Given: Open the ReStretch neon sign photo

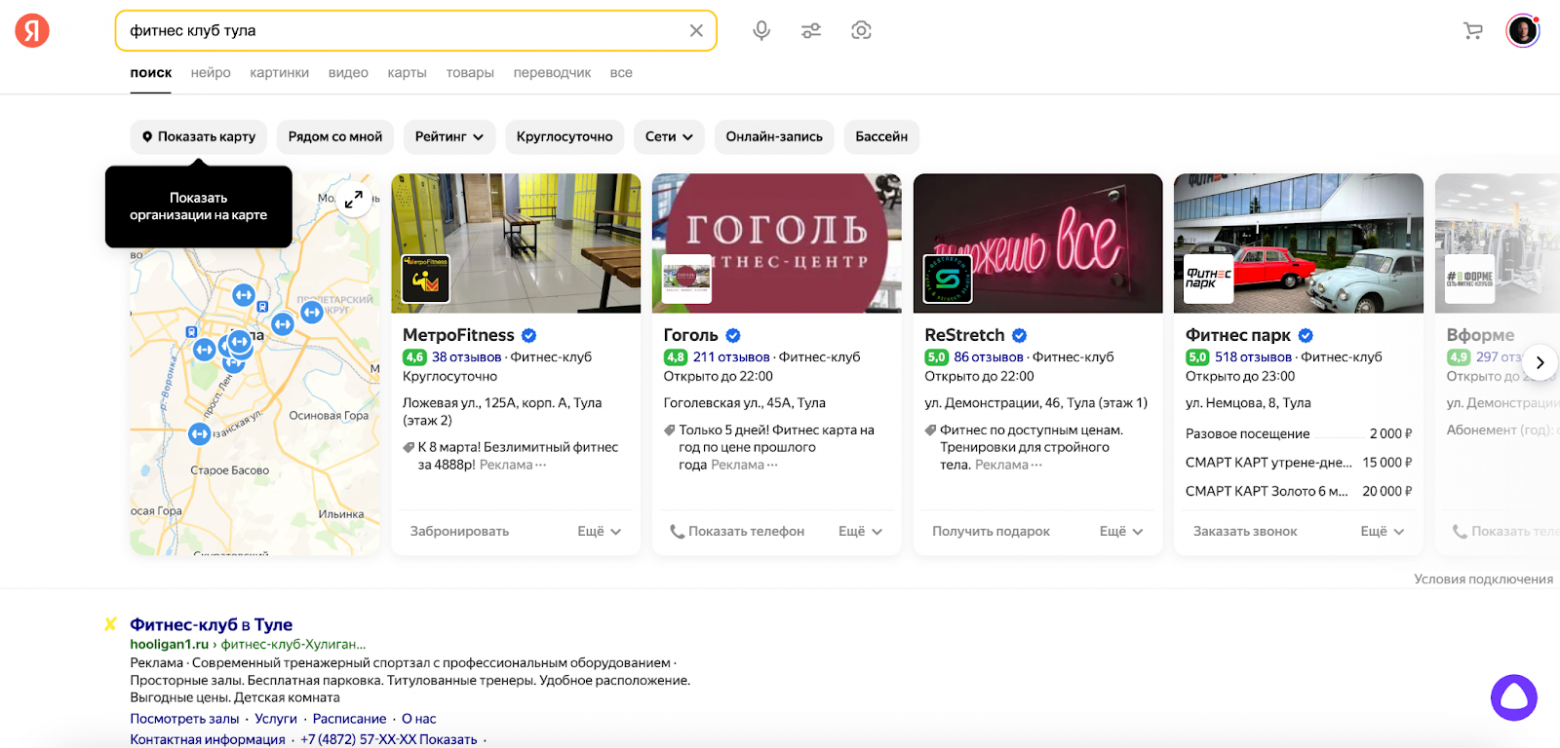Looking at the screenshot, I should pyautogui.click(x=1038, y=243).
